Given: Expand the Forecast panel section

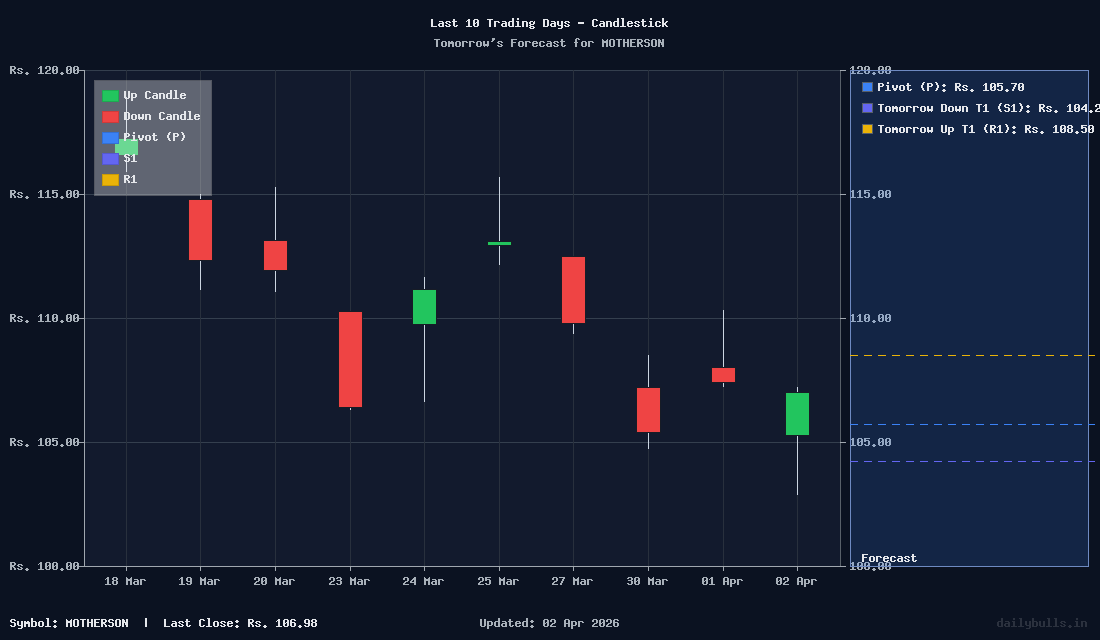Looking at the screenshot, I should tap(968, 315).
